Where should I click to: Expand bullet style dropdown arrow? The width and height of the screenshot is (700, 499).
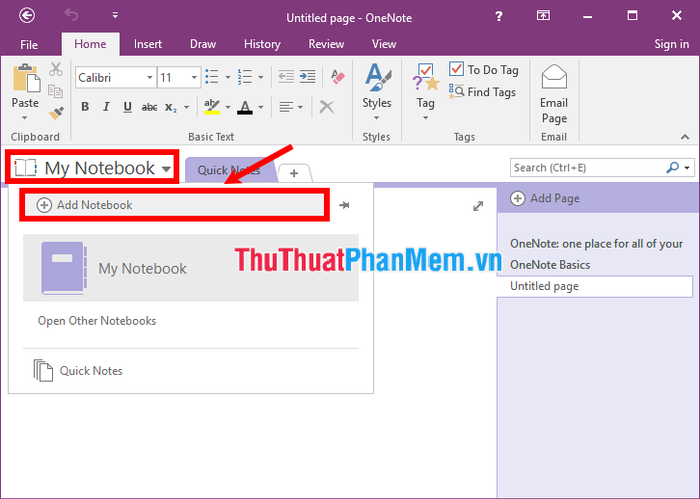pyautogui.click(x=228, y=78)
